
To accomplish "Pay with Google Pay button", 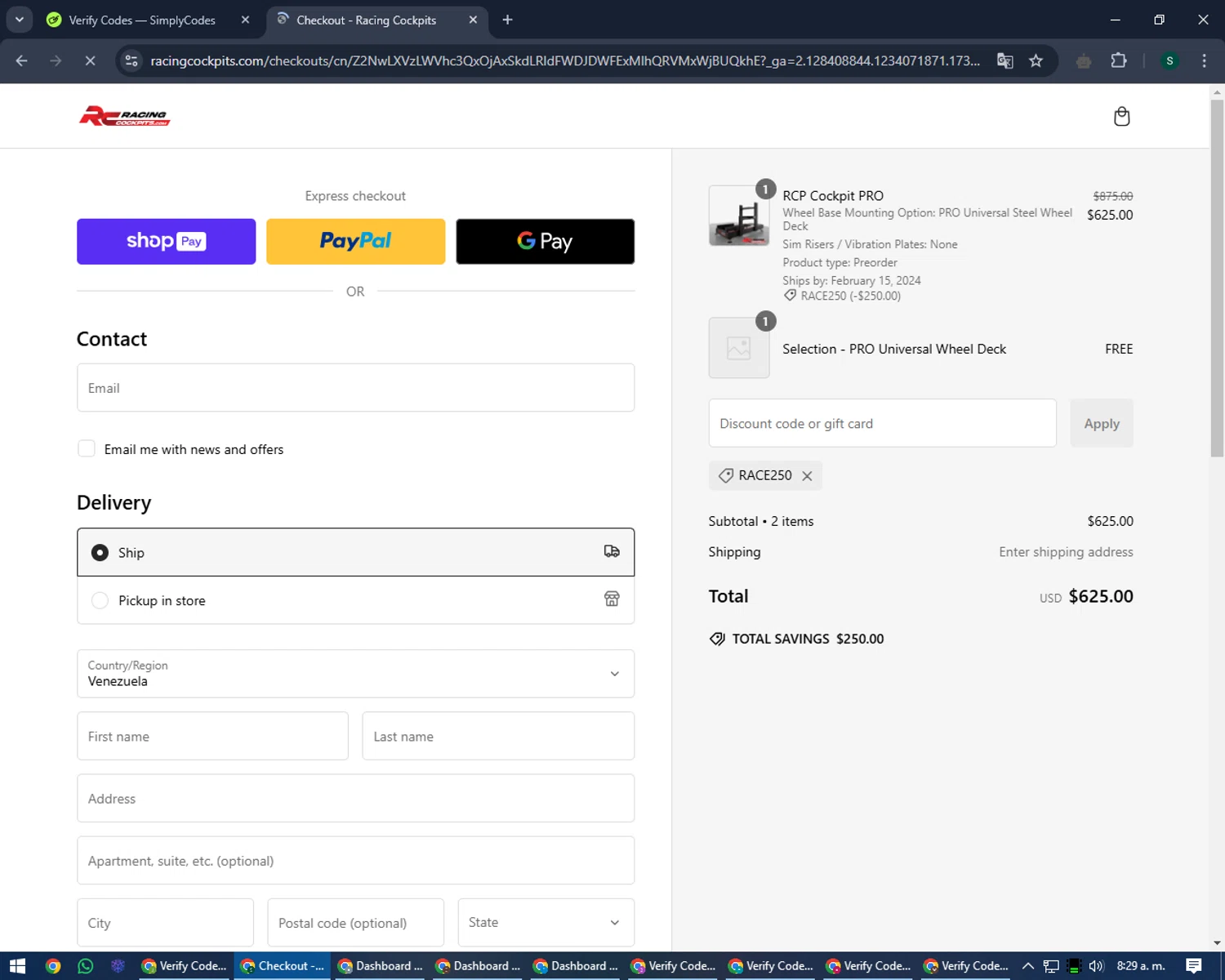I will pyautogui.click(x=545, y=241).
